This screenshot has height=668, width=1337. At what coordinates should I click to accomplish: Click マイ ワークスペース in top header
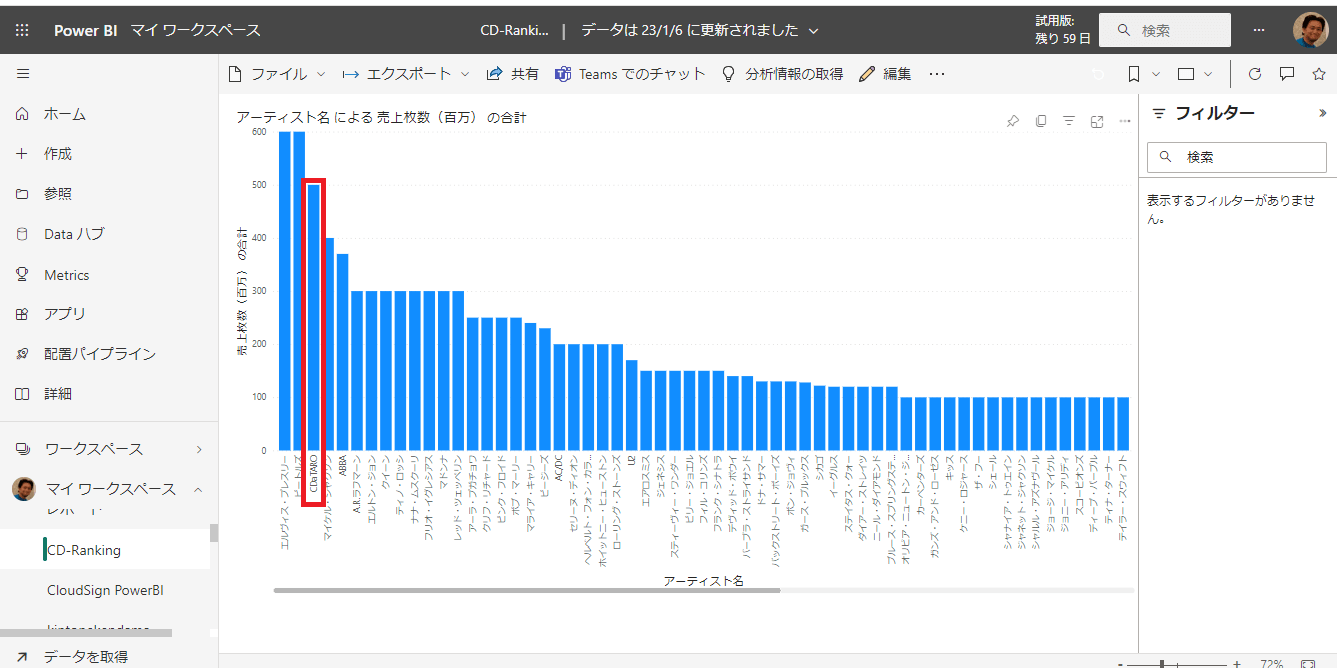coord(196,30)
